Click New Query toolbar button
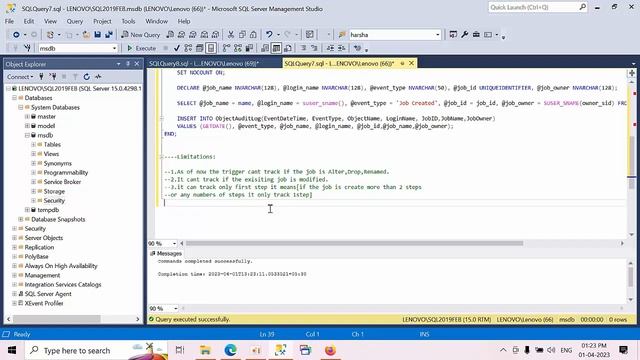Screen dimensions: 640x360 pyautogui.click(x=141, y=35)
